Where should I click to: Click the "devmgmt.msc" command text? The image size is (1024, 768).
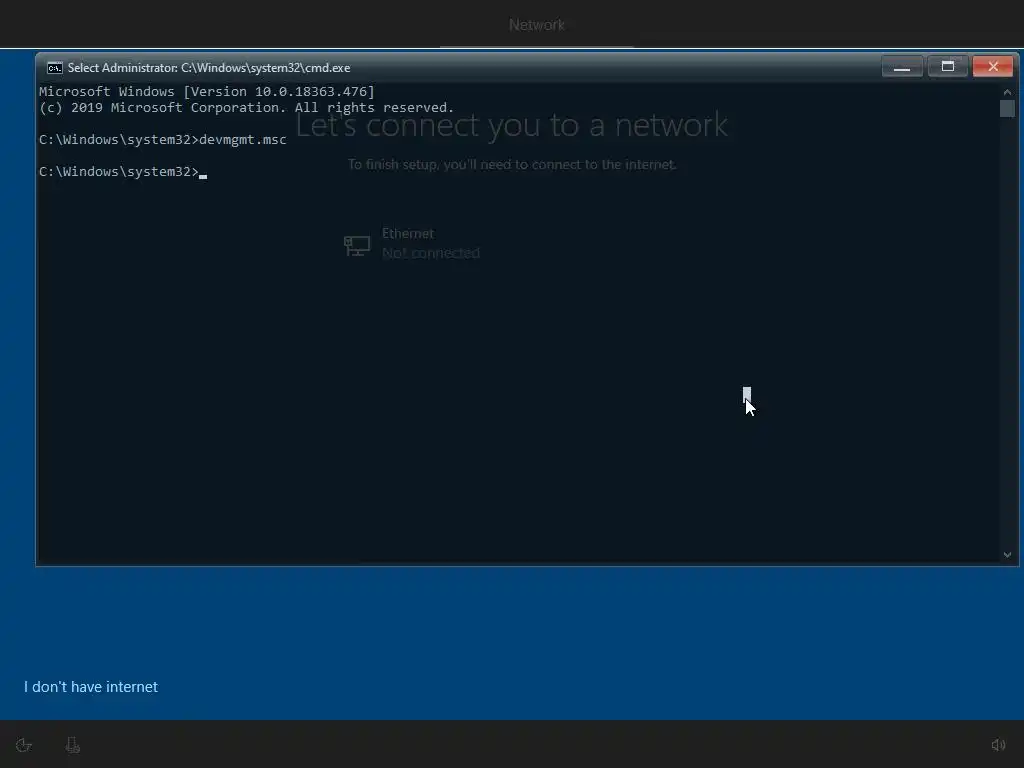[243, 140]
